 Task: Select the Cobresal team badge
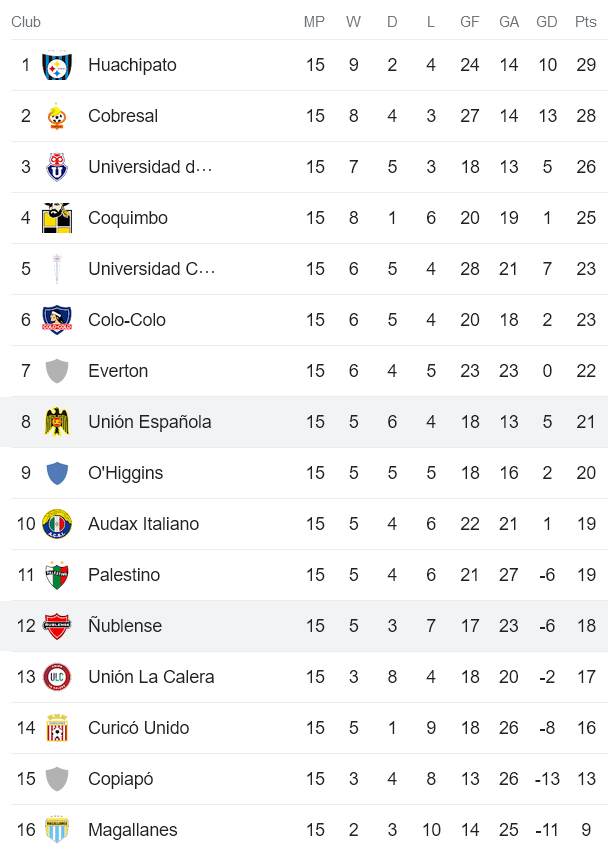click(x=57, y=115)
